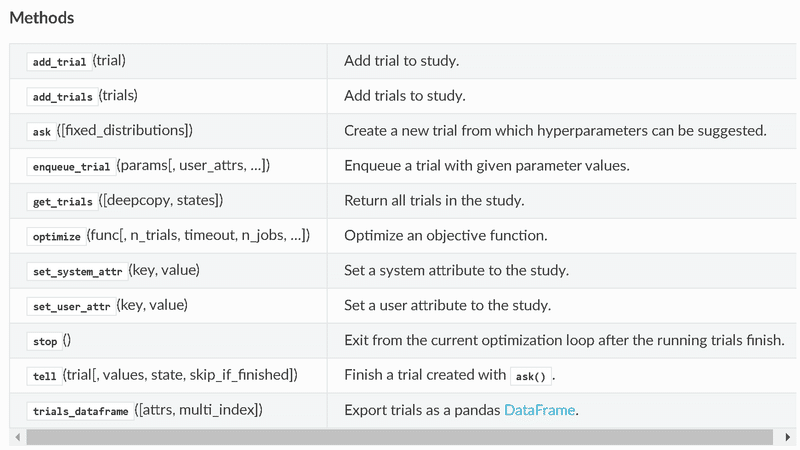The height and width of the screenshot is (450, 800).
Task: Click the ask() code reference in tell description
Action: (530, 377)
